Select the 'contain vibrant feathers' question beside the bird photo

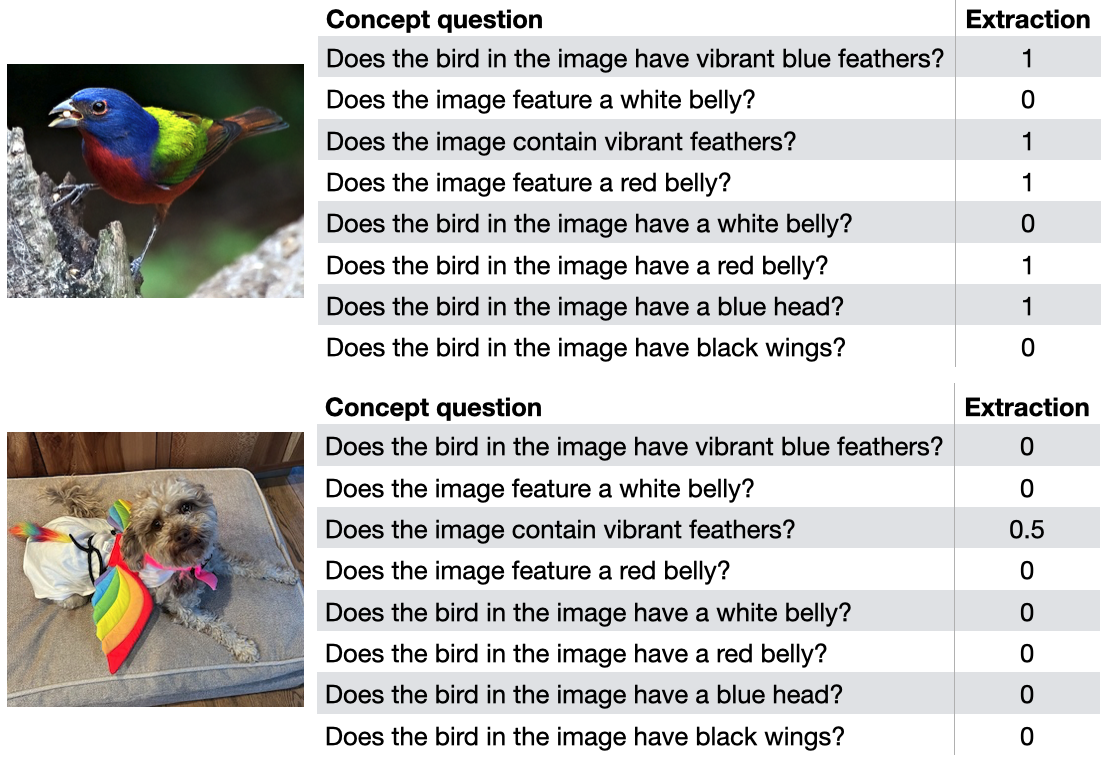click(561, 142)
